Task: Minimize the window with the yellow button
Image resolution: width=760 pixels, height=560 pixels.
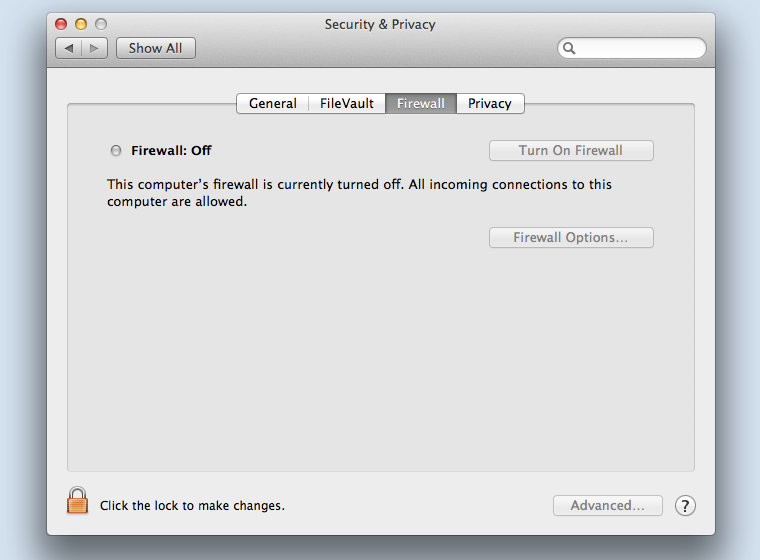Action: (x=81, y=24)
